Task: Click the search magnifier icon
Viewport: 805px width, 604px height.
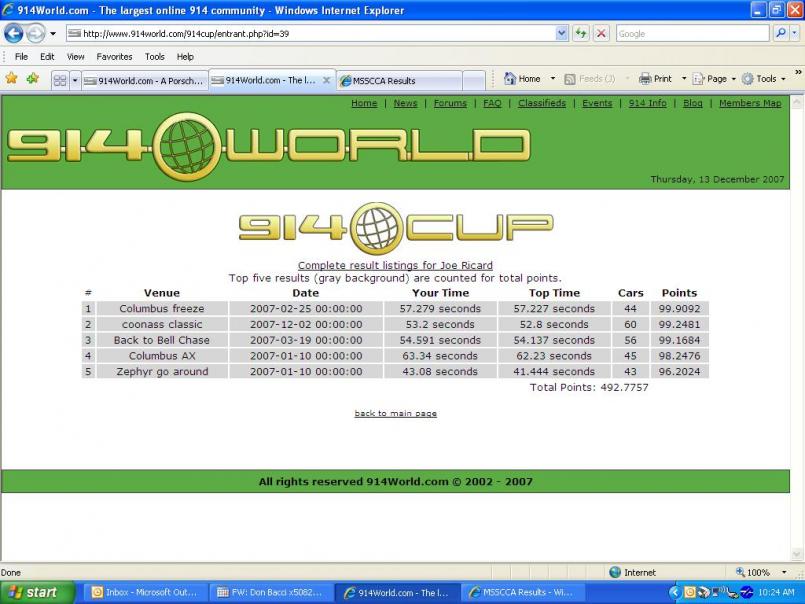Action: pos(781,33)
